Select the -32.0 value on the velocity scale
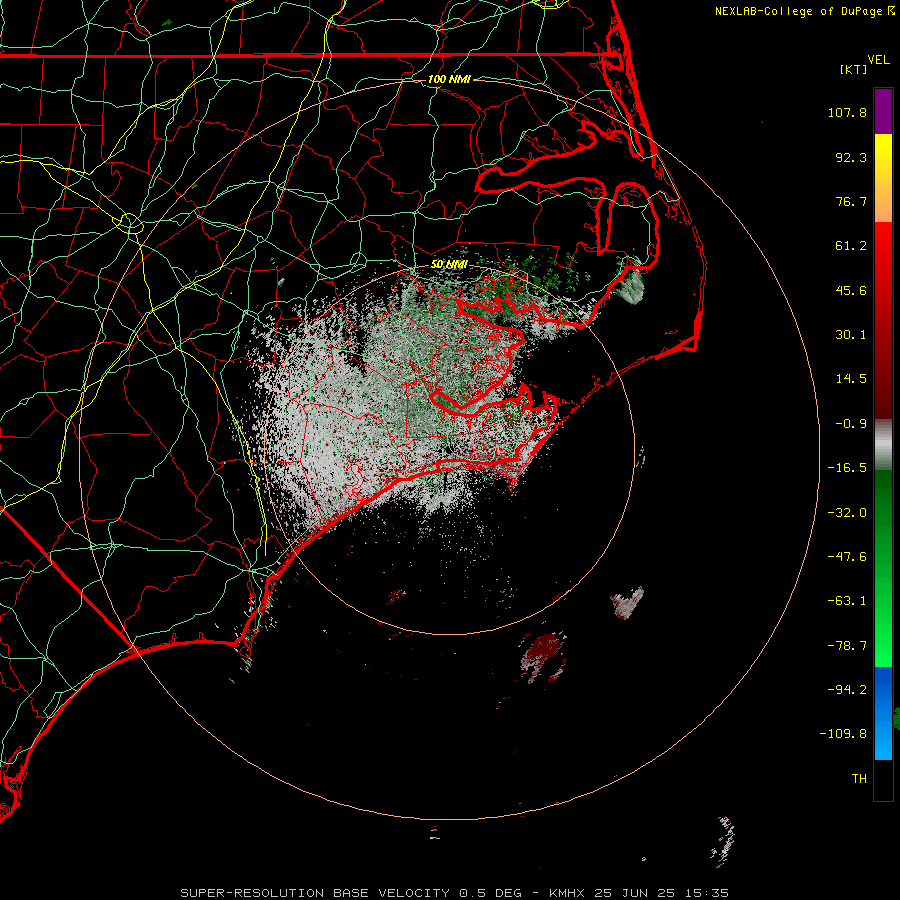Image resolution: width=900 pixels, height=900 pixels. (x=847, y=513)
